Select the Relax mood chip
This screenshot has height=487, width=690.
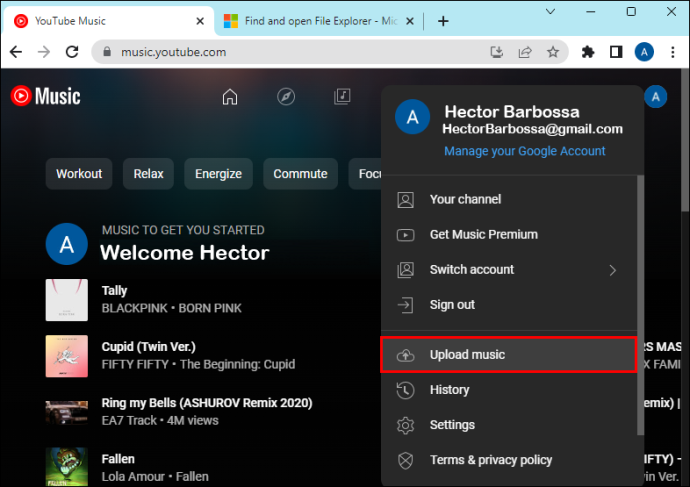[148, 174]
